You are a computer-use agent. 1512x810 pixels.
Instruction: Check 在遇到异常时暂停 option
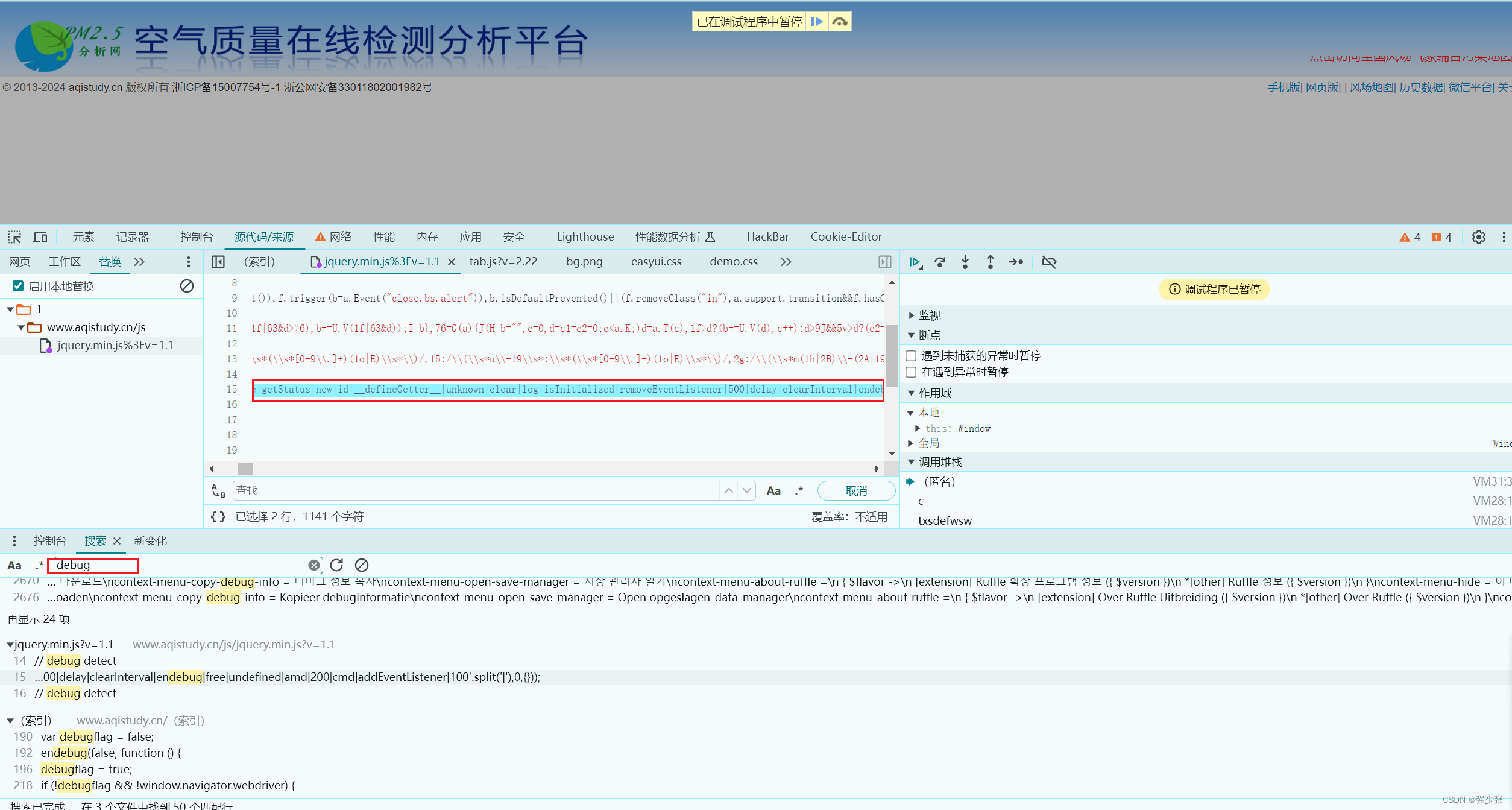coord(911,372)
